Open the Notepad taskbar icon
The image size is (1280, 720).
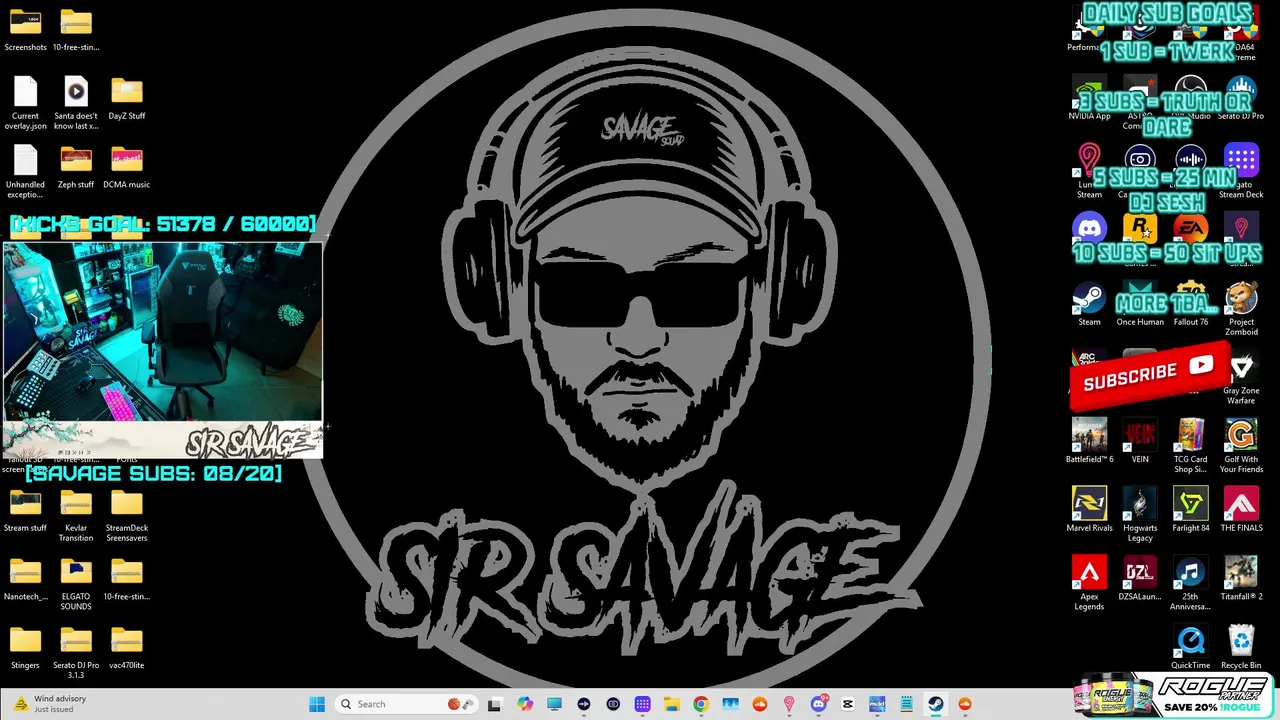(906, 704)
